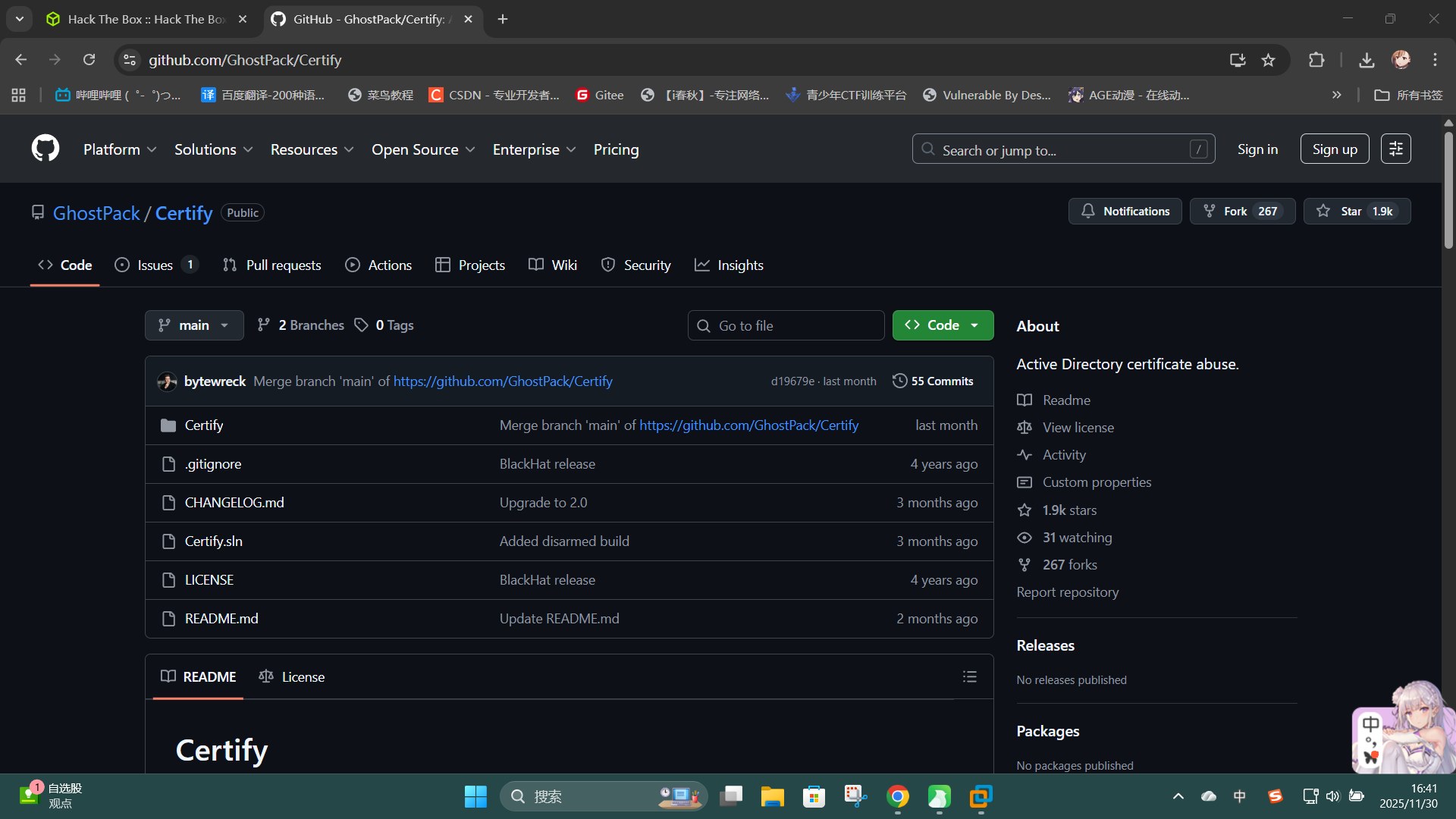Click the GitHub Octocat home logo
Image resolution: width=1456 pixels, height=819 pixels.
point(45,149)
